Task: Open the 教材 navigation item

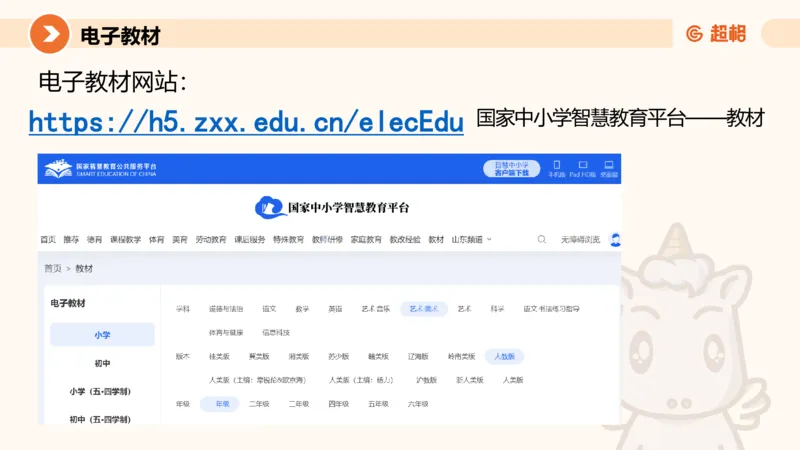Action: point(436,239)
